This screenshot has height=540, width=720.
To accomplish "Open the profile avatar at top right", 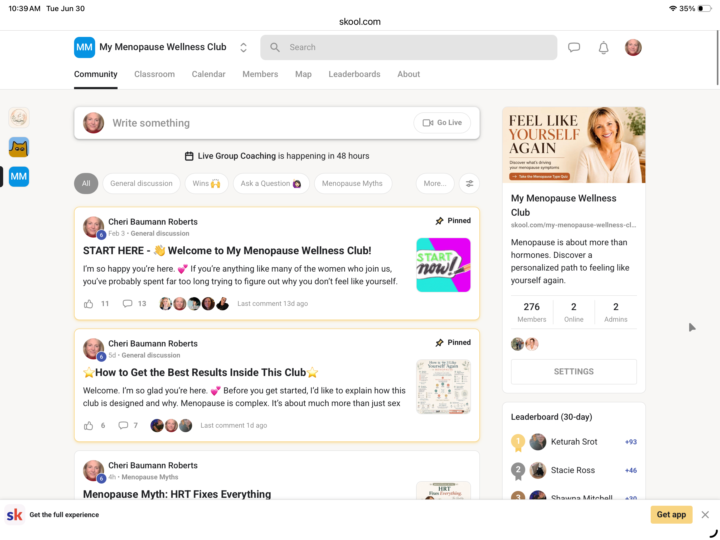I will (x=633, y=47).
